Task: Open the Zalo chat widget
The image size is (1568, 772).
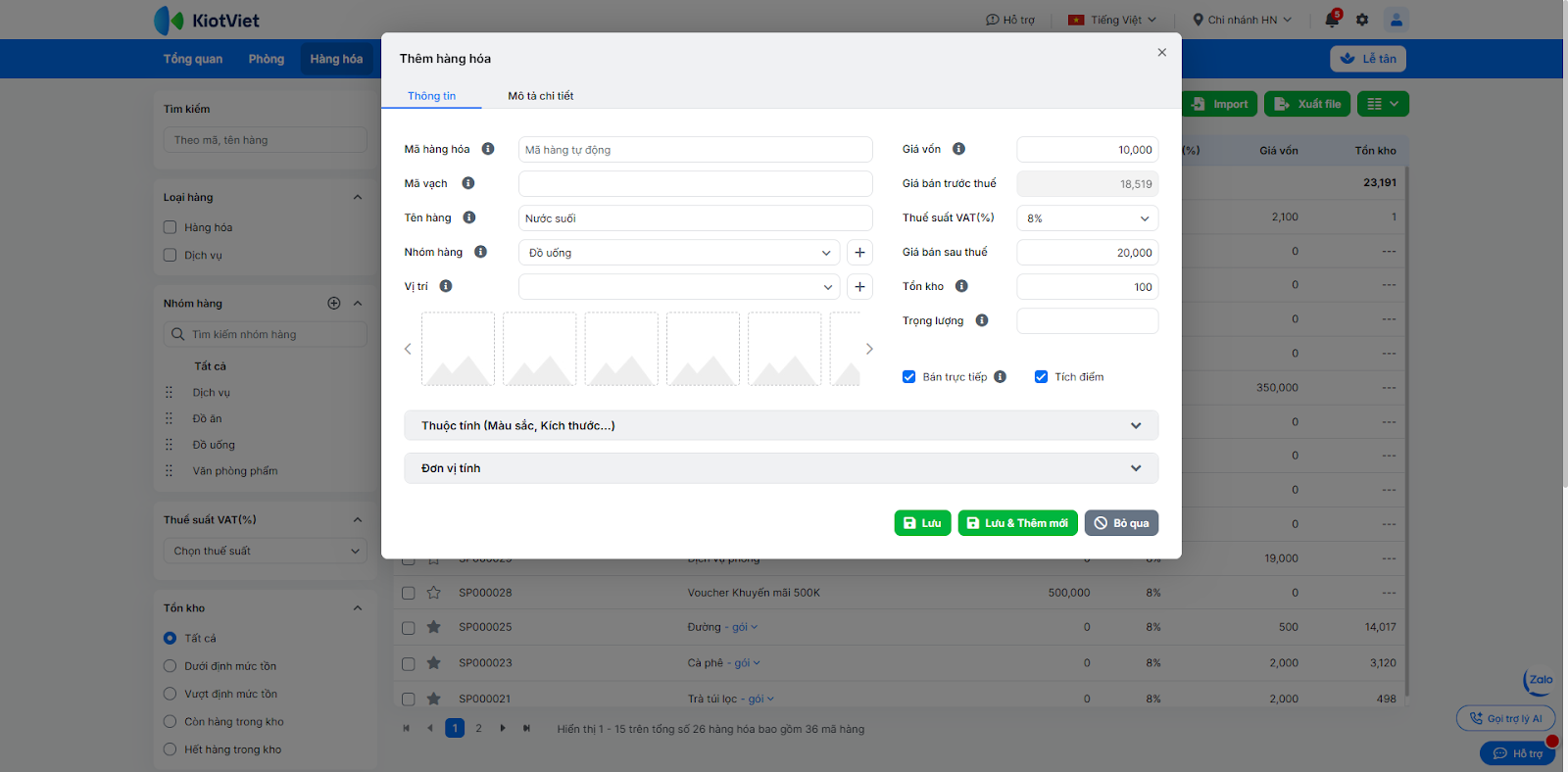Action: pyautogui.click(x=1539, y=681)
